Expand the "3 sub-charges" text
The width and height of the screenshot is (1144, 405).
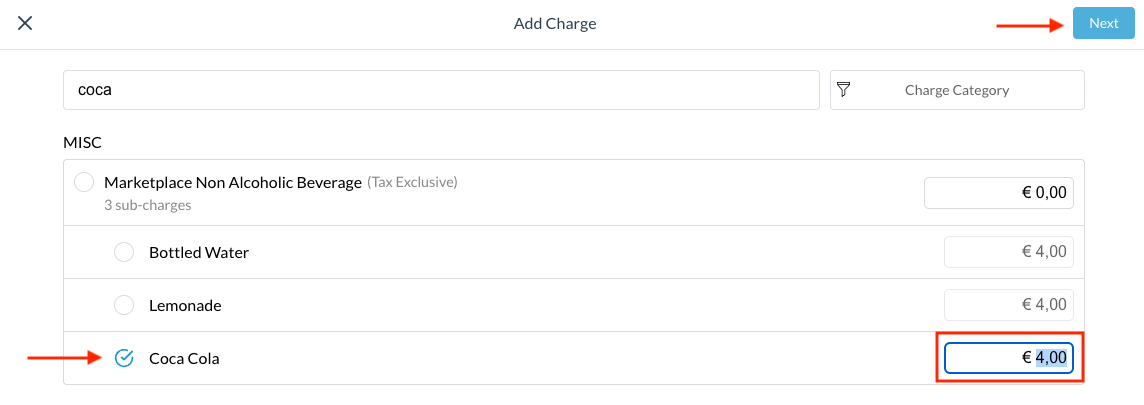[x=147, y=205]
